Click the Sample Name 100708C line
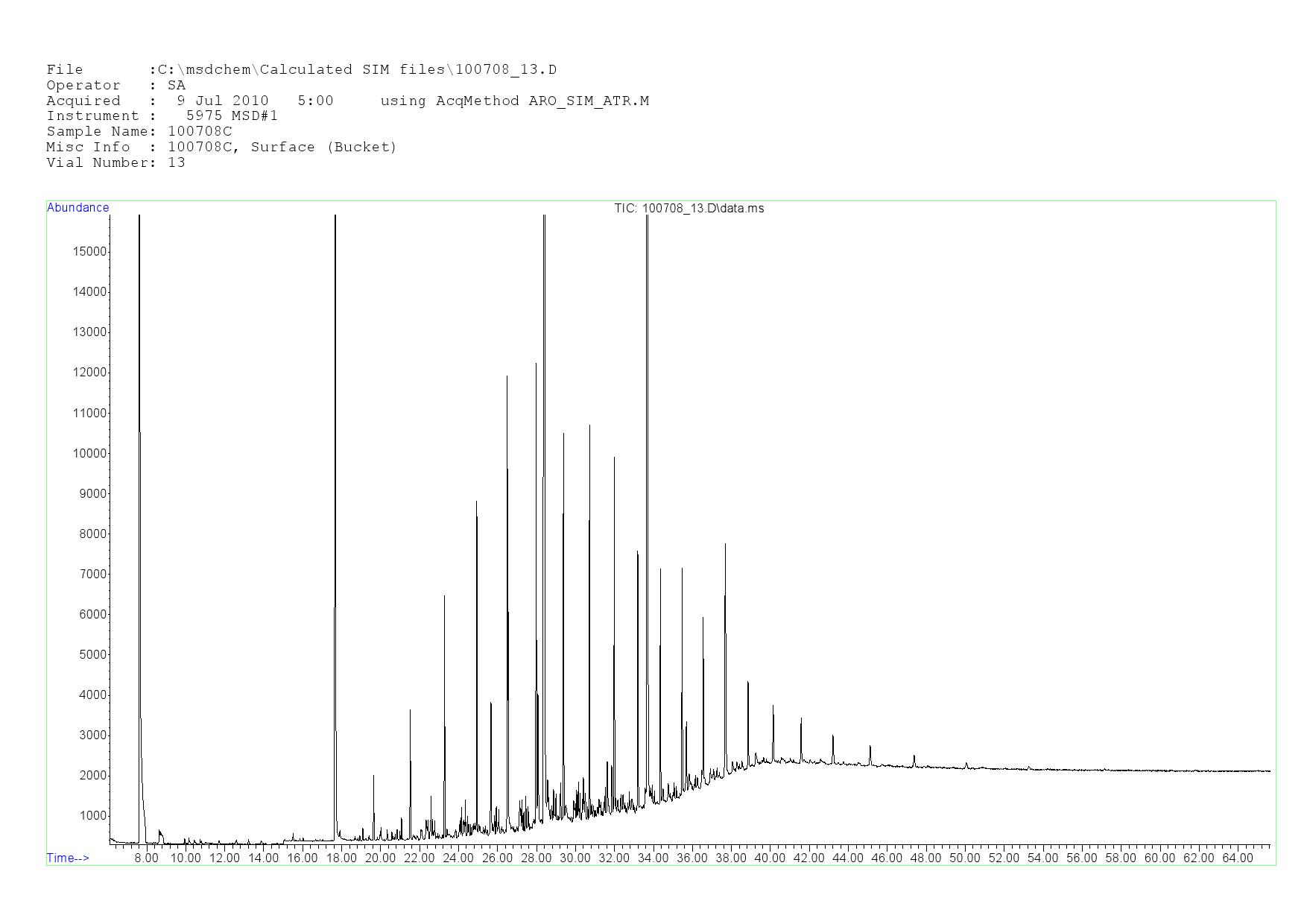The height and width of the screenshot is (924, 1307). [x=139, y=132]
